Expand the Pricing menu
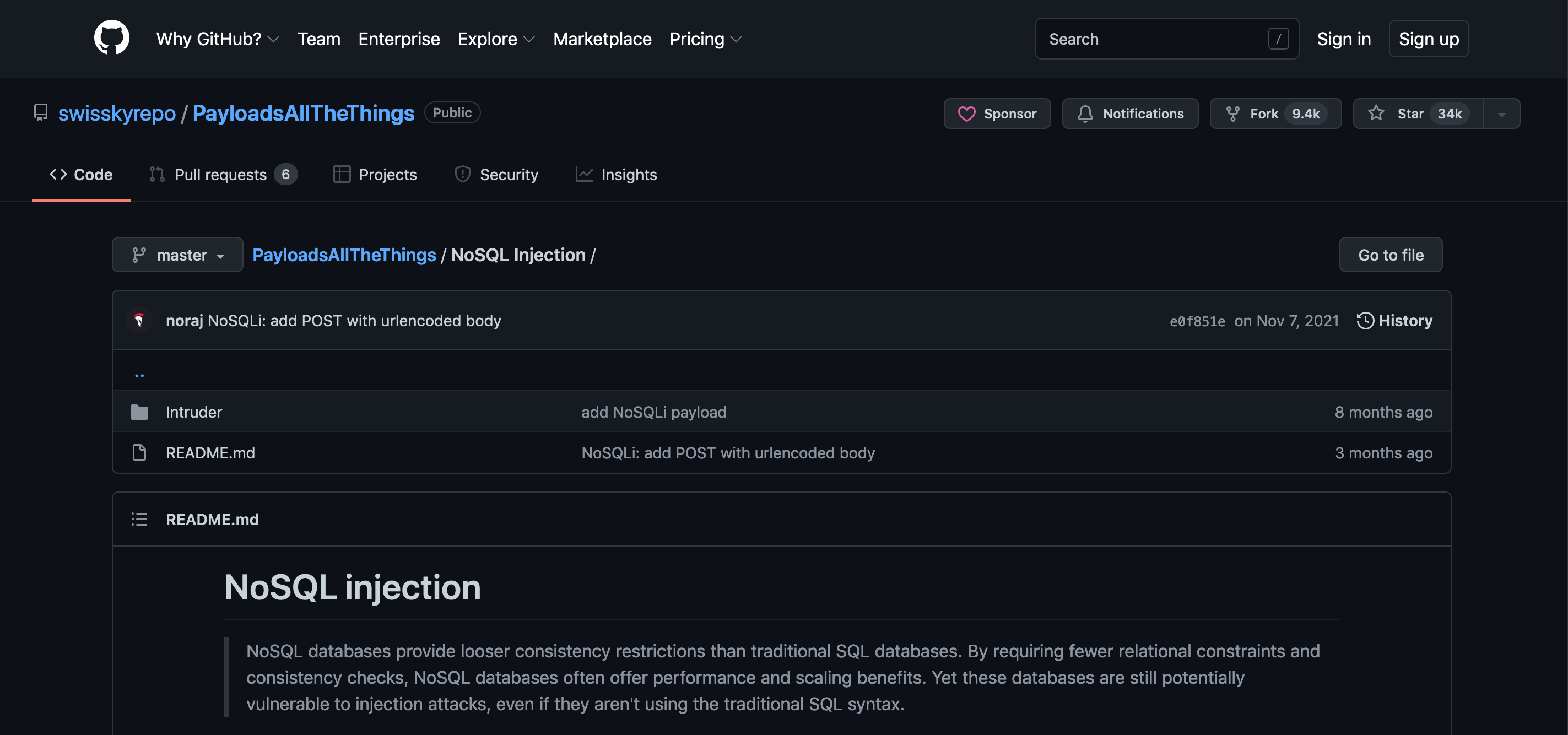The image size is (1568, 735). click(705, 39)
